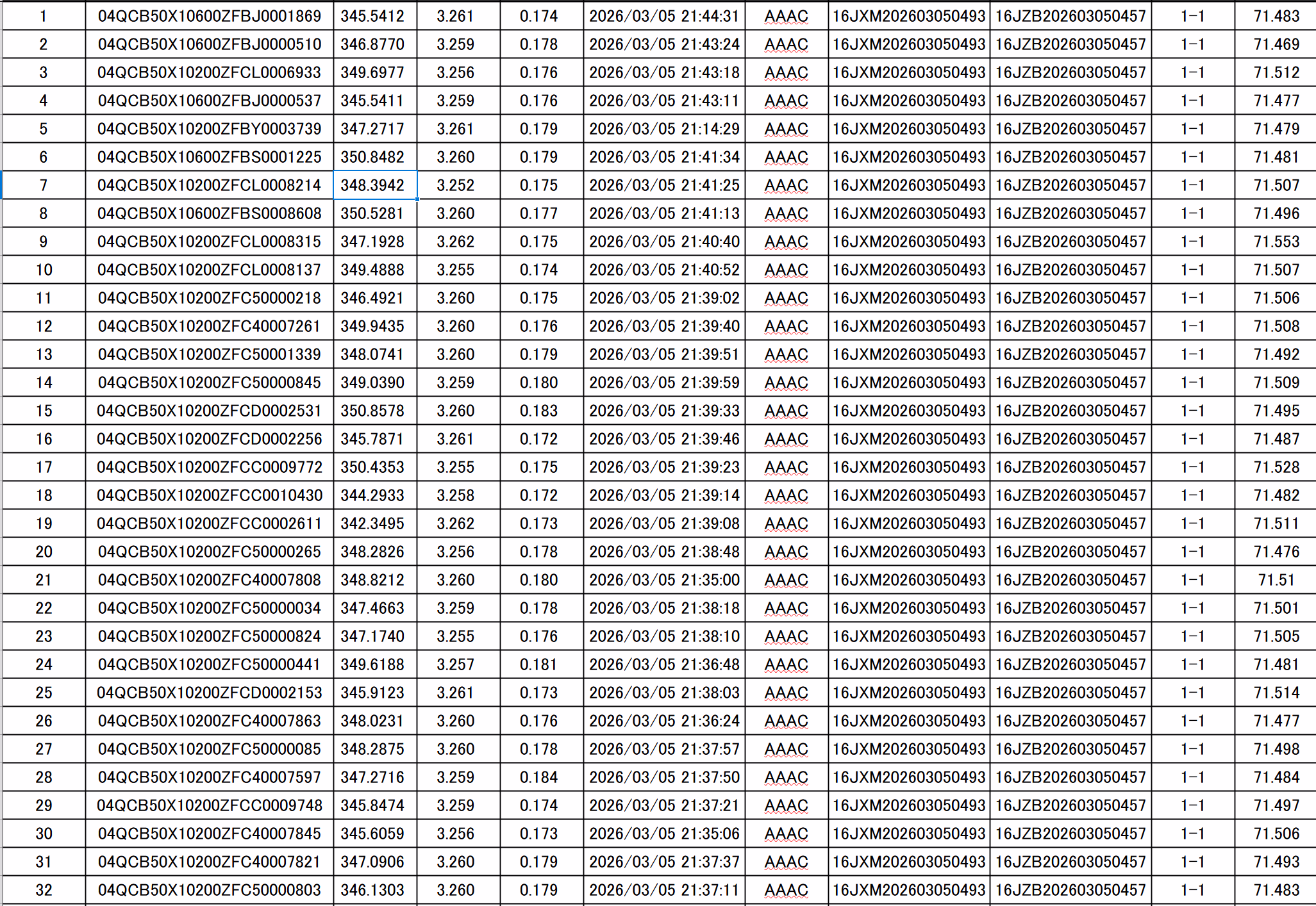Image resolution: width=1316 pixels, height=906 pixels.
Task: Select code 04QCB50X10200ZFC40007821
Action: (210, 862)
